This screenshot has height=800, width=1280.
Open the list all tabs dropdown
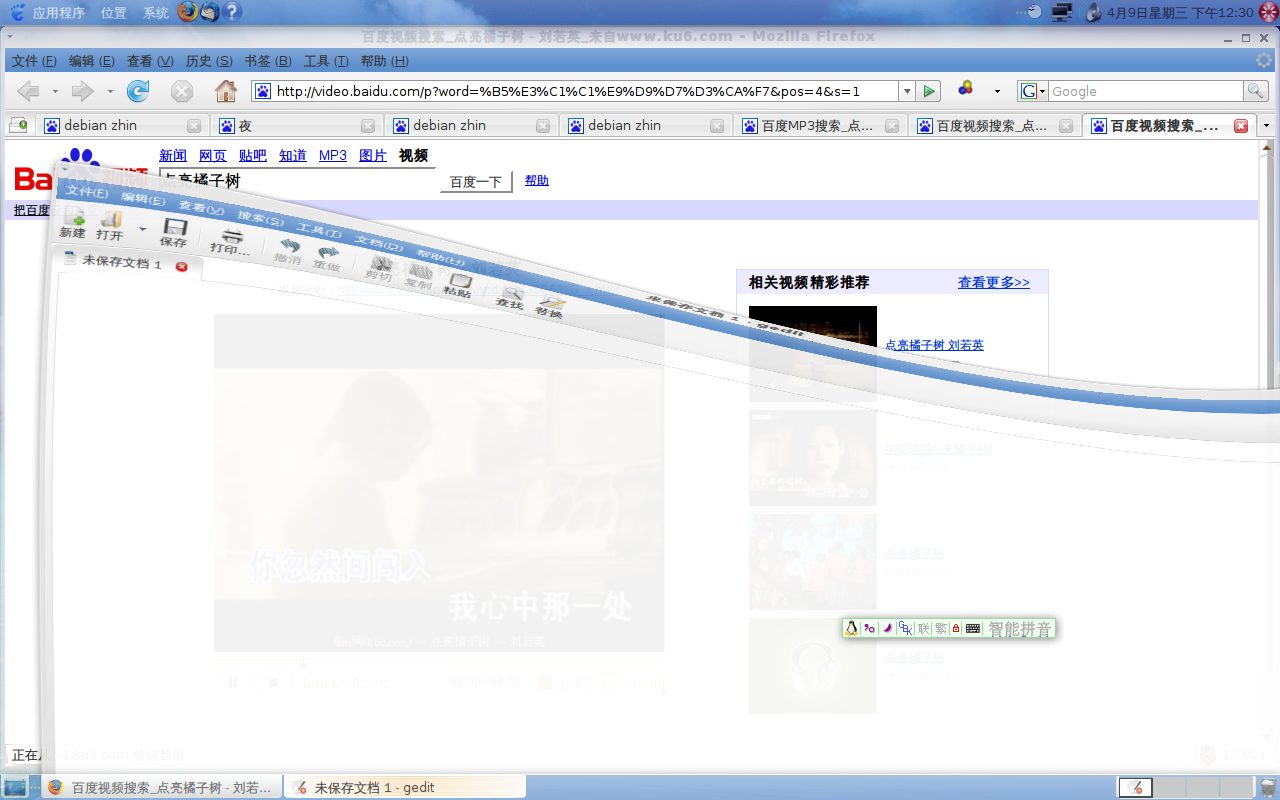[x=1267, y=126]
